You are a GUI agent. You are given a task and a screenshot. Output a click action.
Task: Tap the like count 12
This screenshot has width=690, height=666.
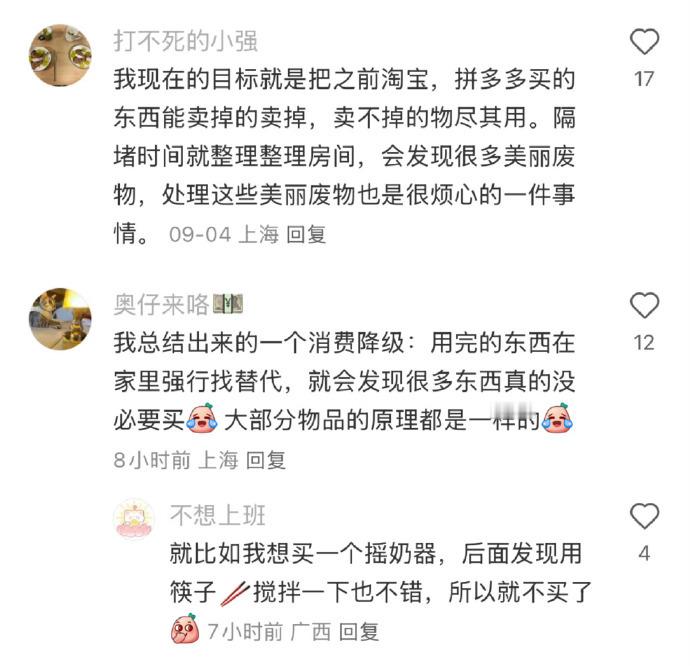[x=644, y=342]
